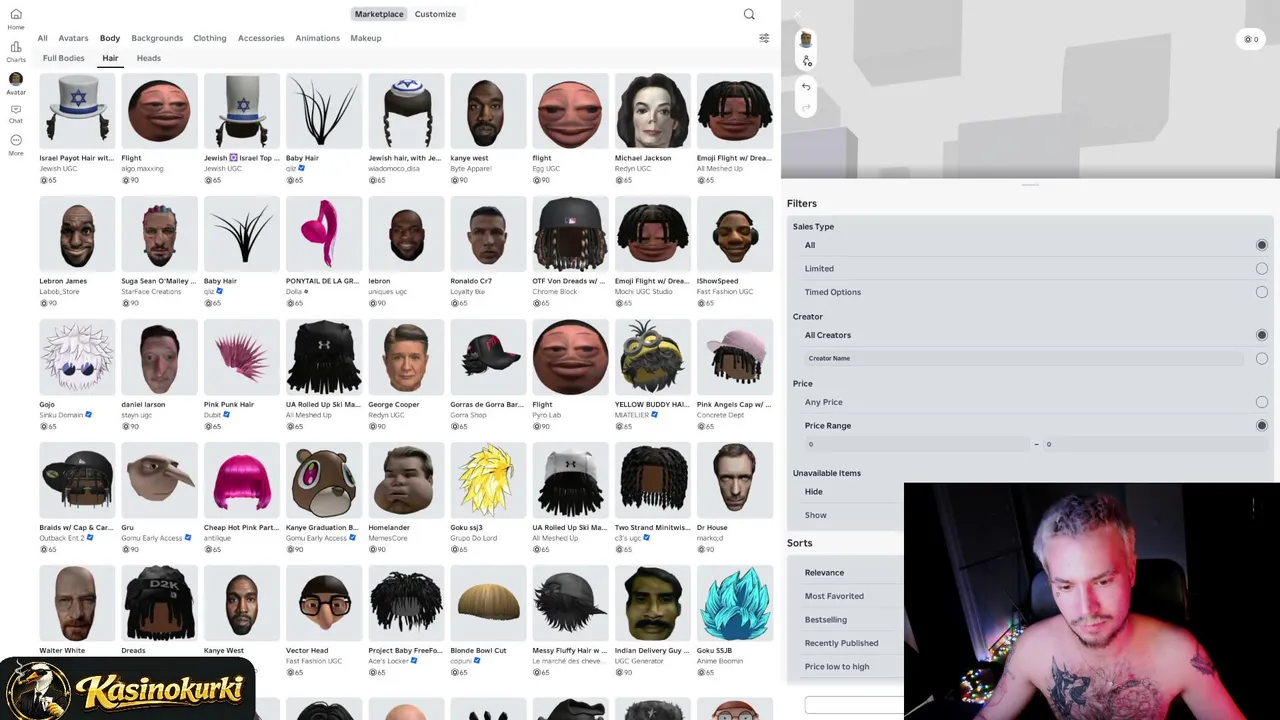
Task: Click the marketplace search magnifier icon
Action: tap(749, 14)
